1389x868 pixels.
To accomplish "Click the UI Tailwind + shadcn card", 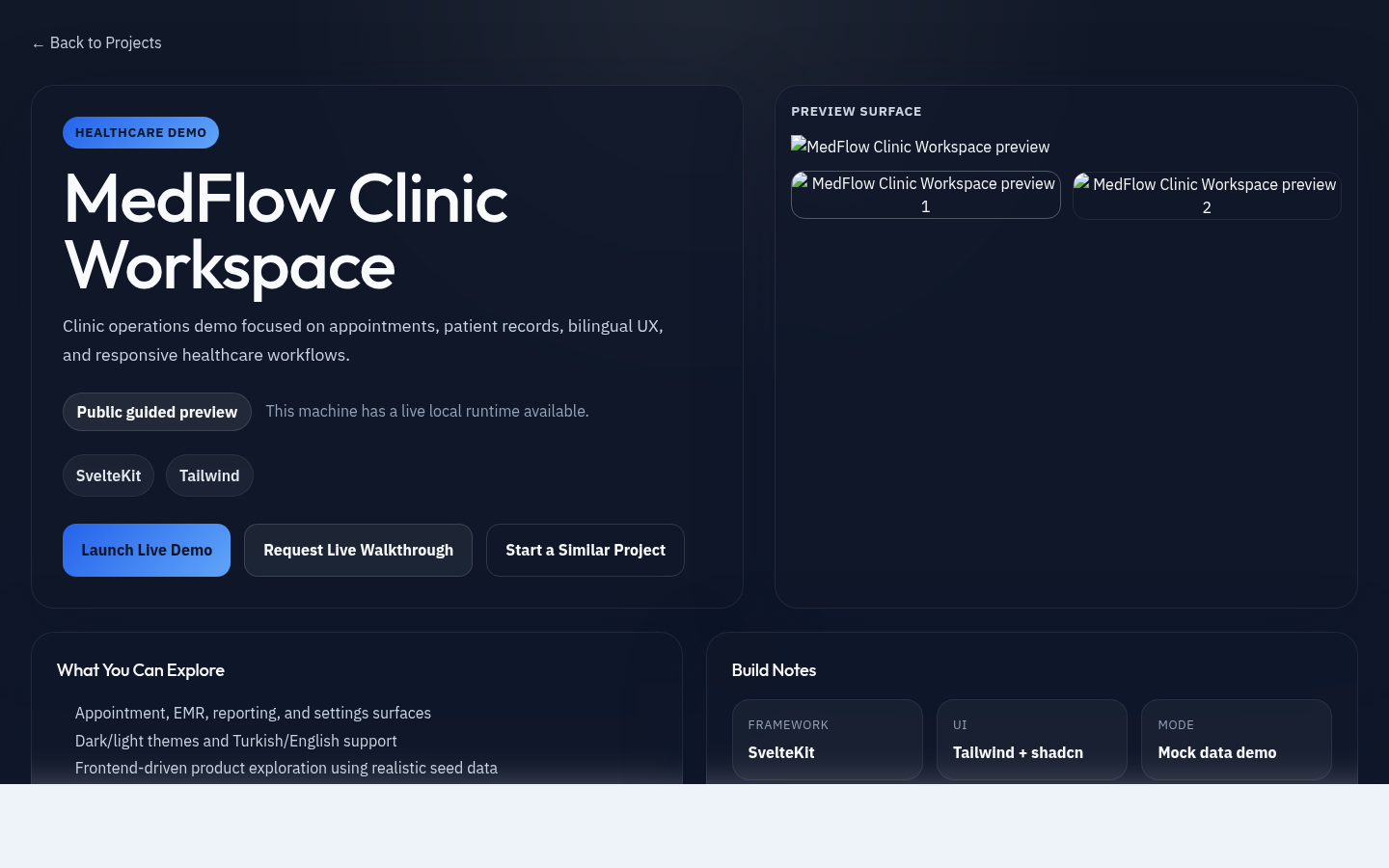I will point(1031,740).
